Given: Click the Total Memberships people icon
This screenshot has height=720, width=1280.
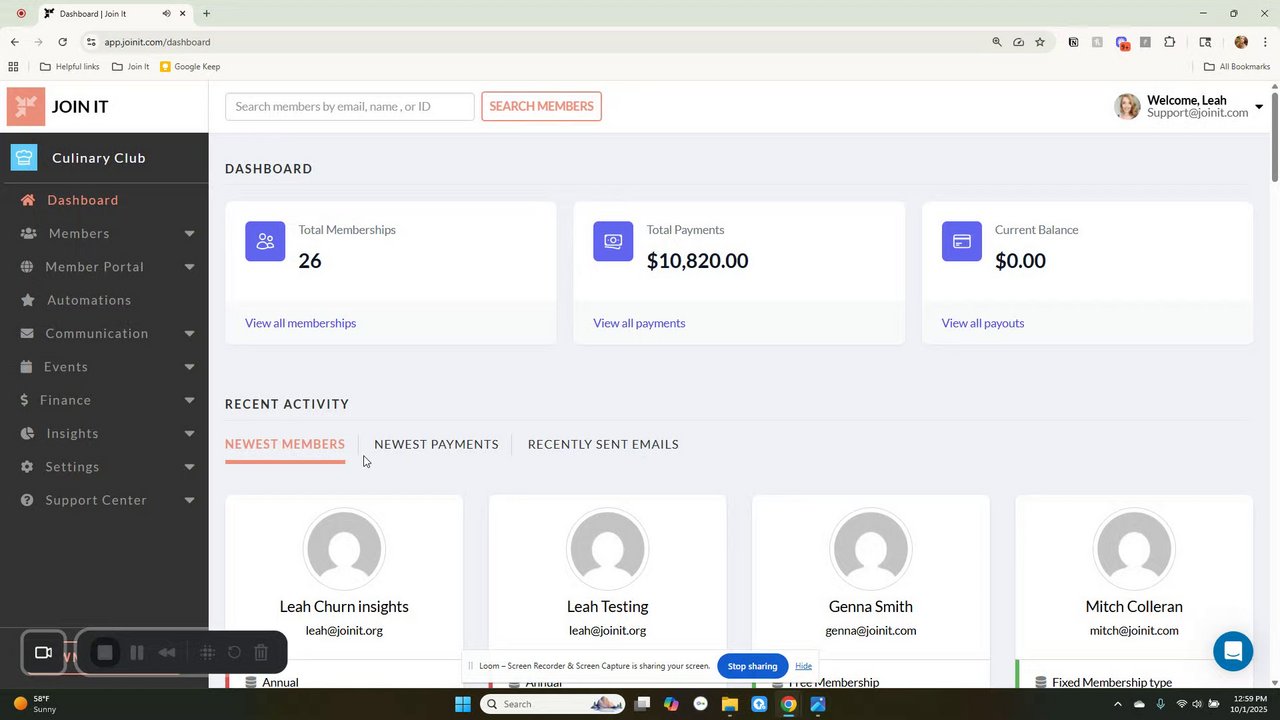Looking at the screenshot, I should click(x=265, y=241).
